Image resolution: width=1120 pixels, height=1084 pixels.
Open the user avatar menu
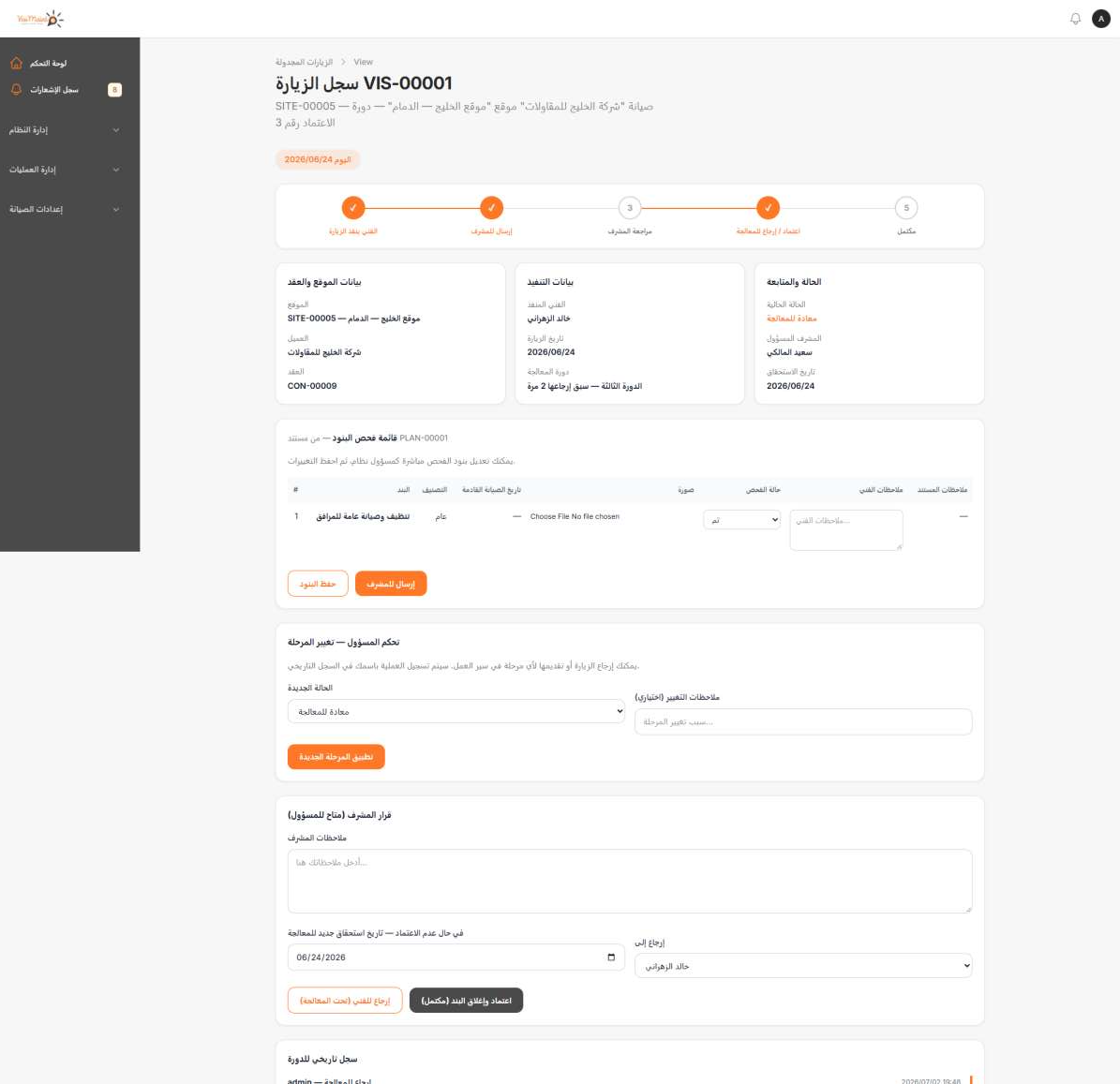click(x=1100, y=19)
